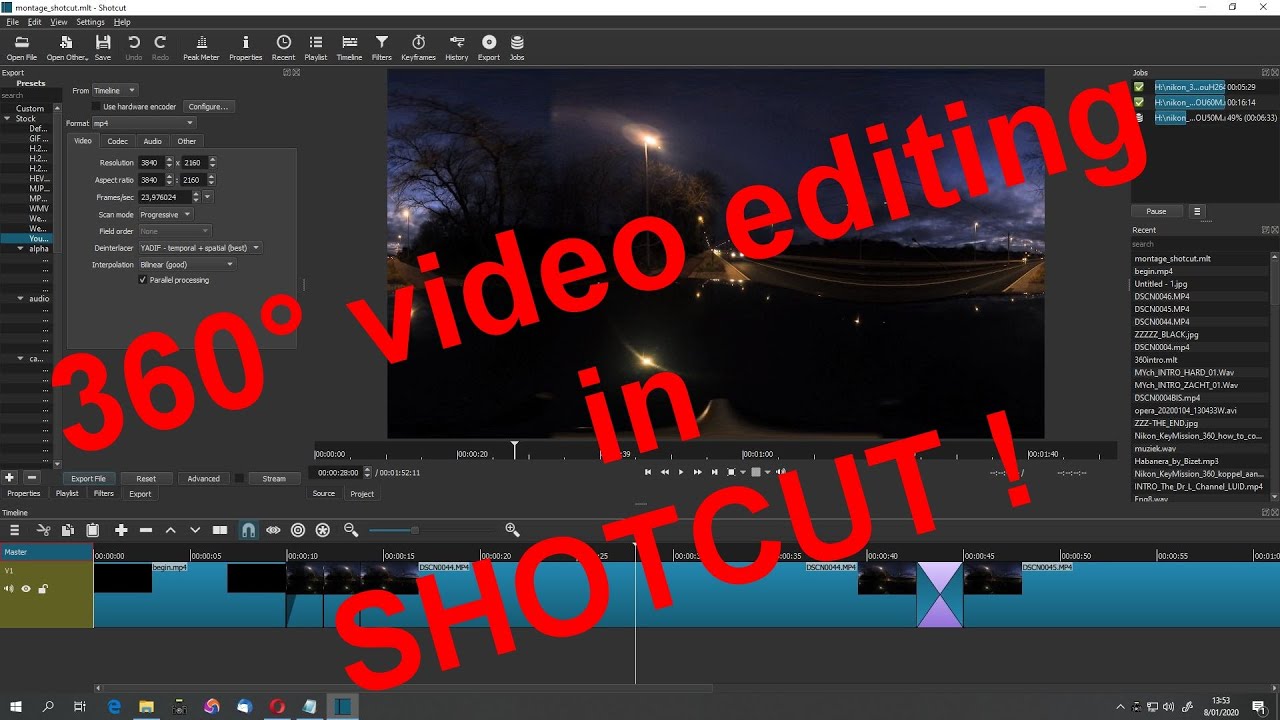
Task: Ripple delete with the minus icon
Action: click(146, 530)
